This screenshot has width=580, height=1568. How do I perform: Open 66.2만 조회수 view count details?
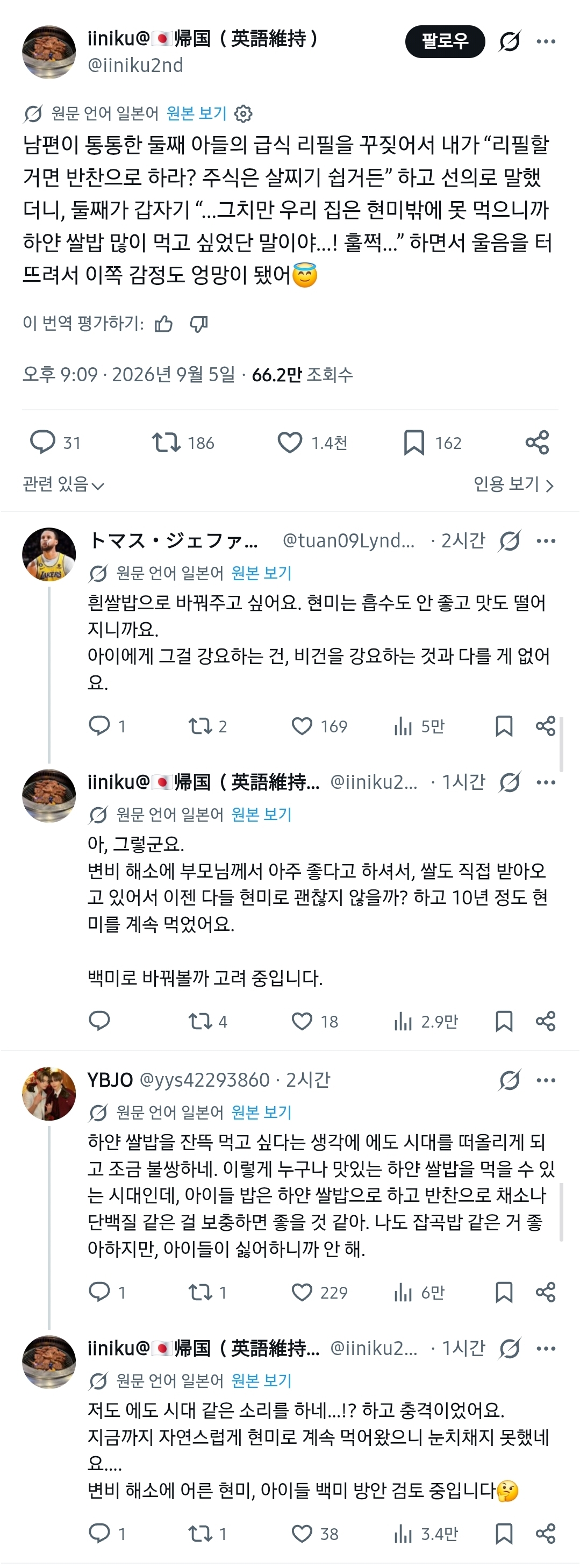[x=303, y=374]
